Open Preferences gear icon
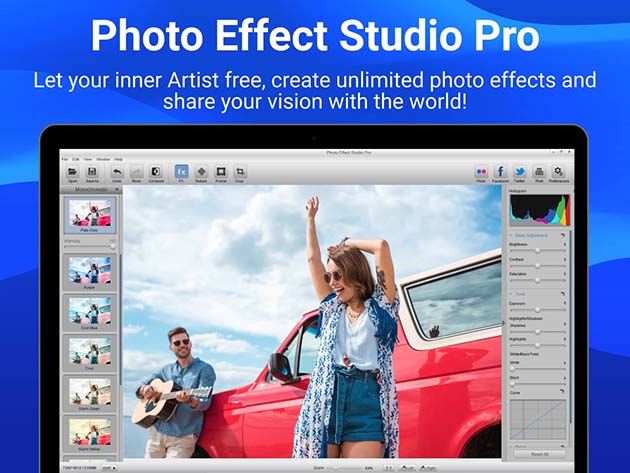The image size is (630, 473). [x=558, y=172]
